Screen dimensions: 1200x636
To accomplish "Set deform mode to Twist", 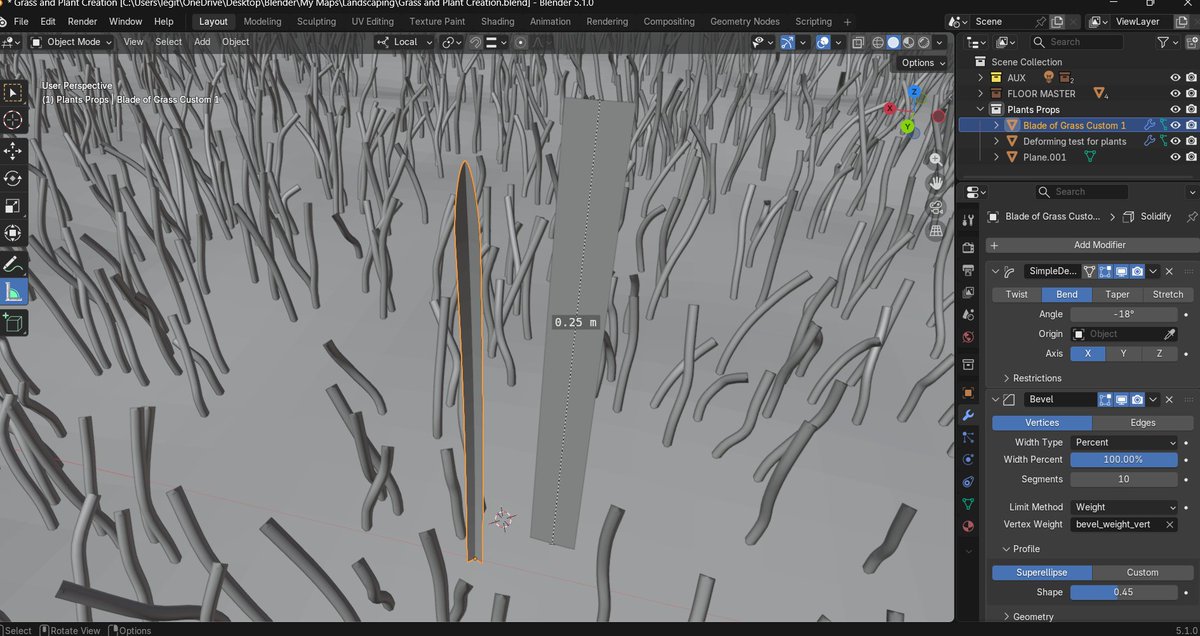I will [x=1016, y=294].
